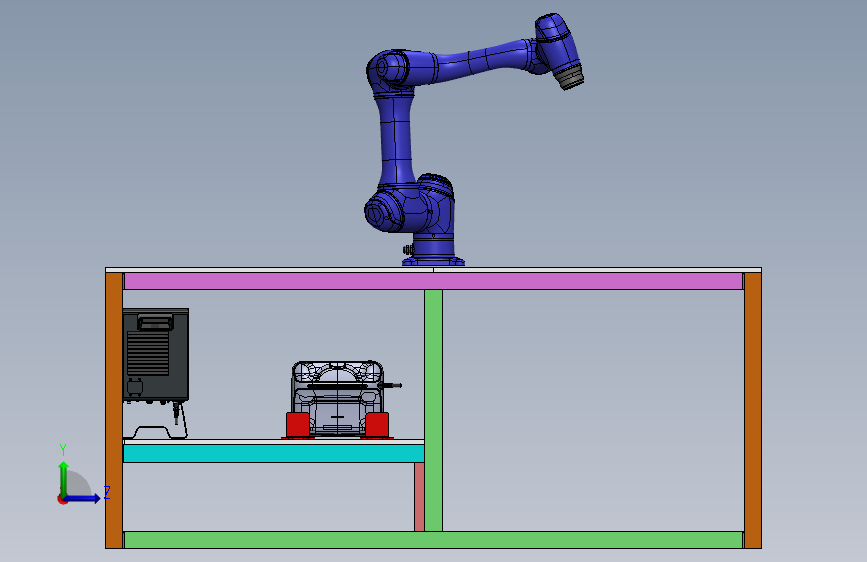Select the short salmon support post
867x562 pixels.
(x=419, y=497)
